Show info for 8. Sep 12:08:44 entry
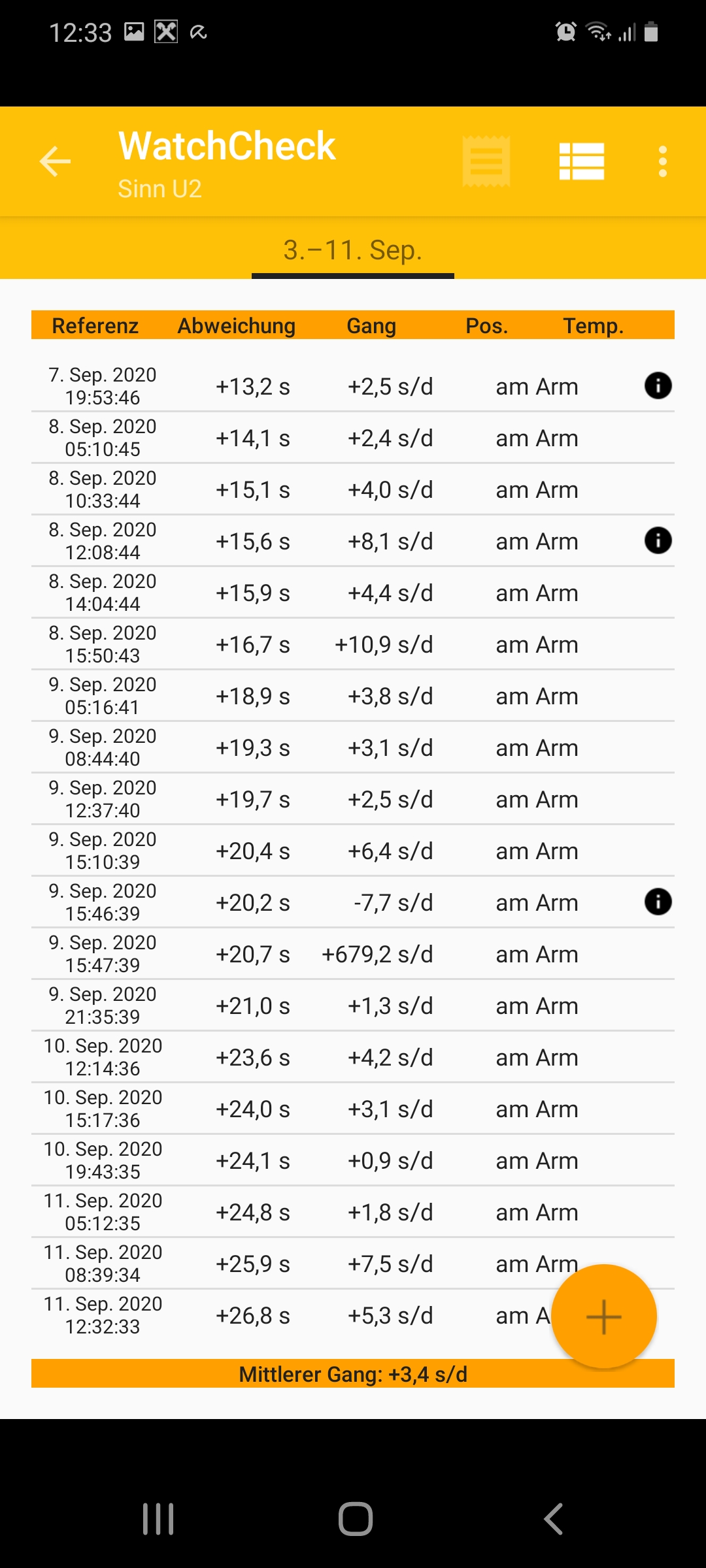The height and width of the screenshot is (1568, 706). click(658, 541)
